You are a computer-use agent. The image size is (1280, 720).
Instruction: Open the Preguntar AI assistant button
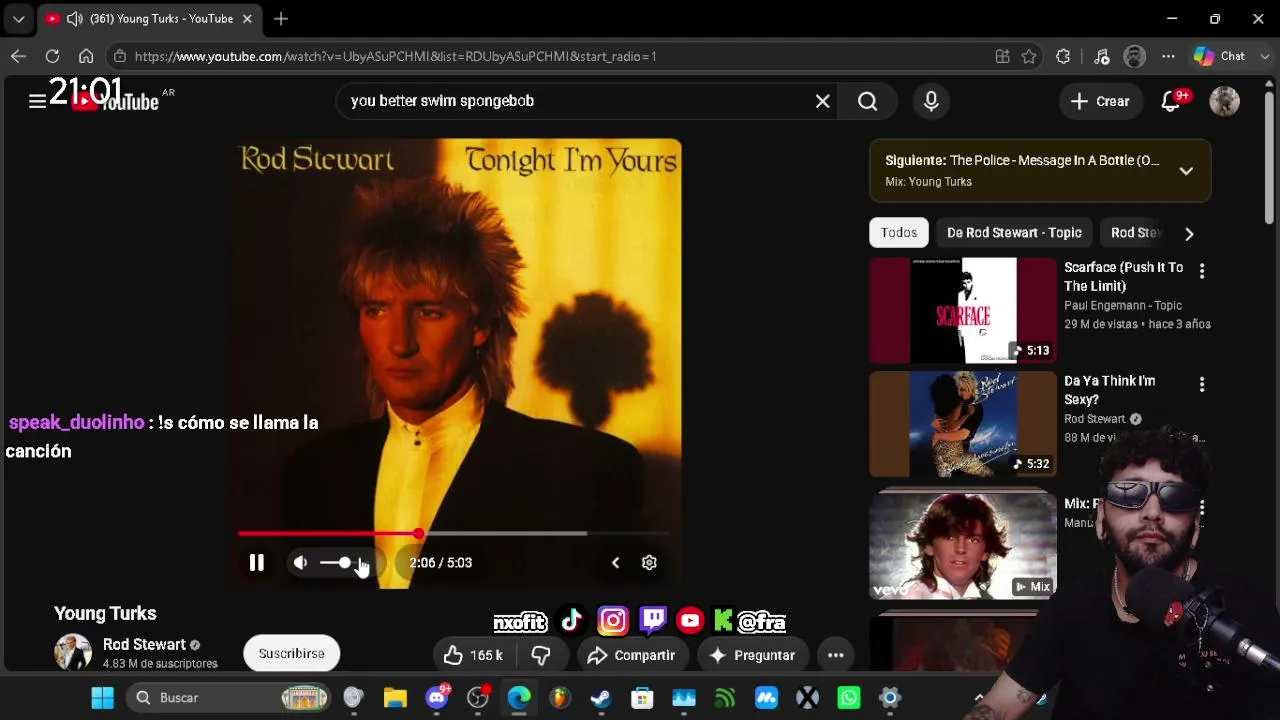coord(752,655)
